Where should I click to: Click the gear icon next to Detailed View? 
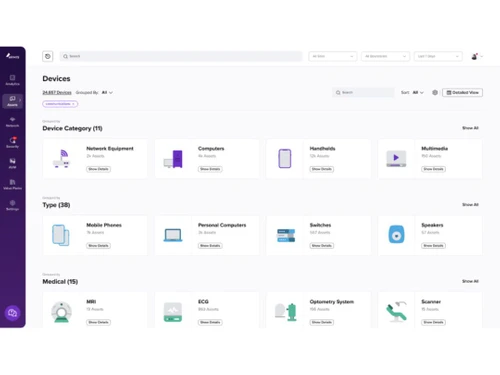point(435,92)
